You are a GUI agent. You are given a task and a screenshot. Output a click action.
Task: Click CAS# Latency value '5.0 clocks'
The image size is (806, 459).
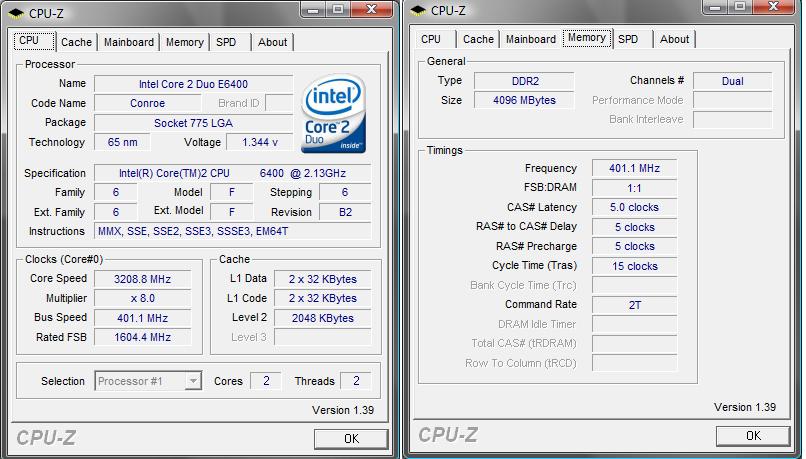[634, 207]
